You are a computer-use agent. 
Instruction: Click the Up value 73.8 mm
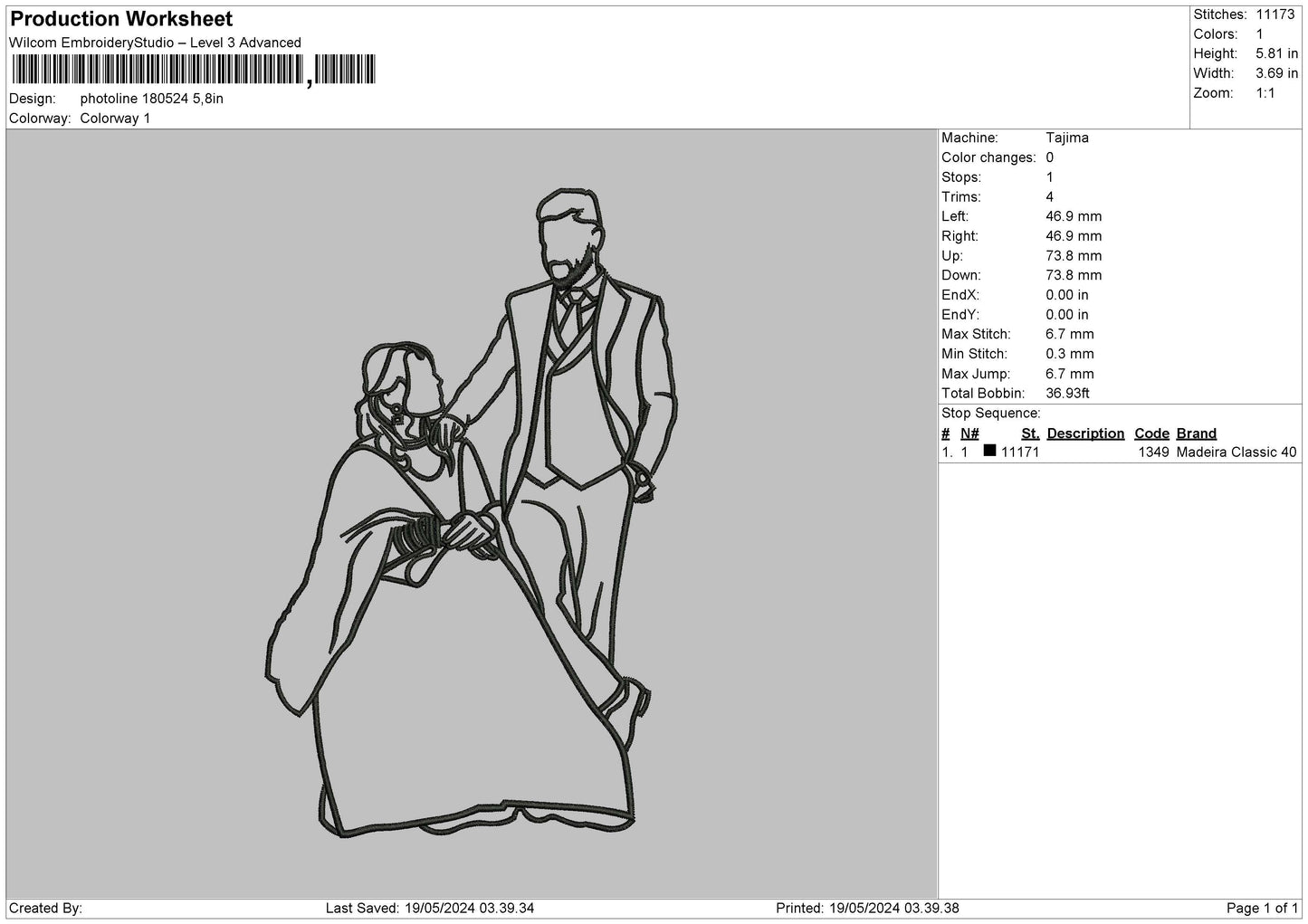(1074, 256)
